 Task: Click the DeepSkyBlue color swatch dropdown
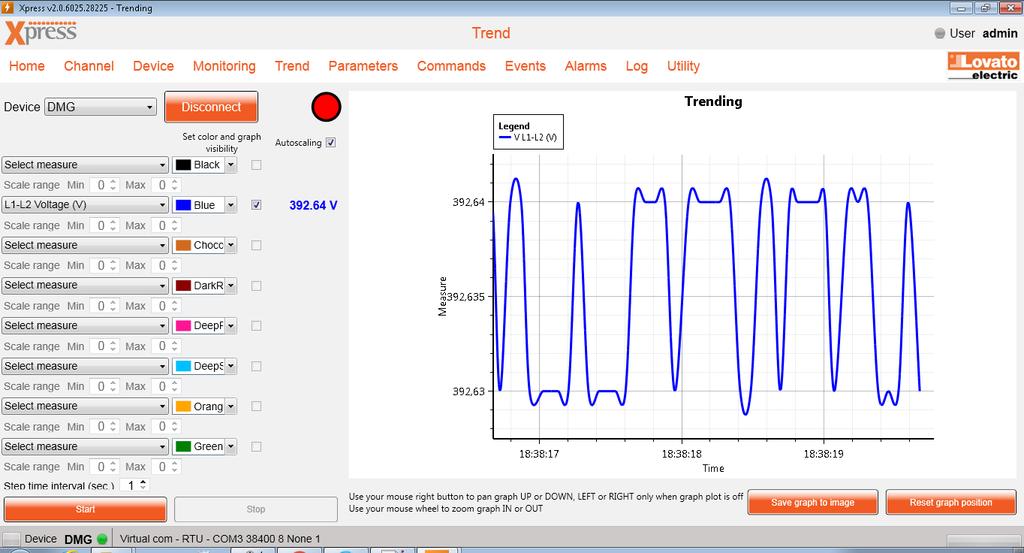click(204, 366)
